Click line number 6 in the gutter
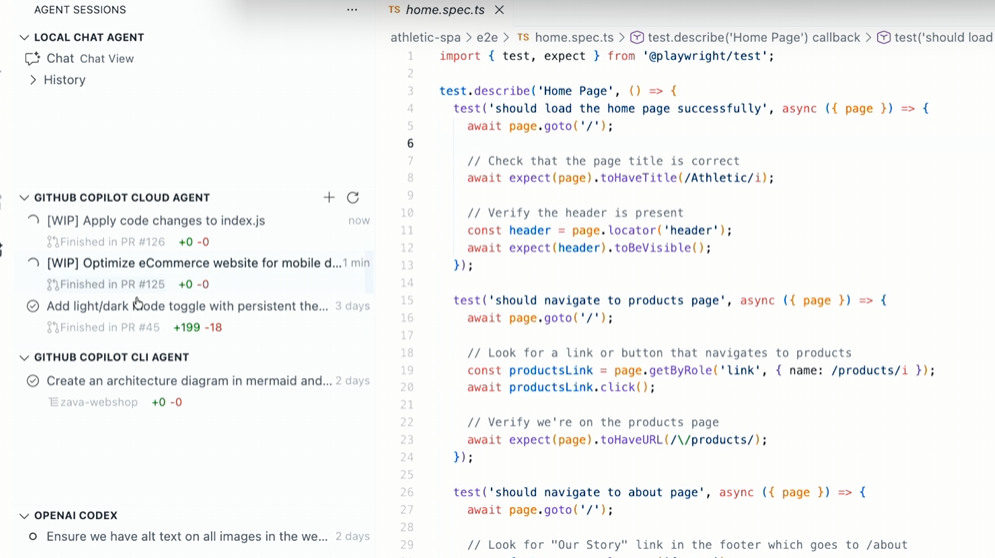 click(410, 143)
